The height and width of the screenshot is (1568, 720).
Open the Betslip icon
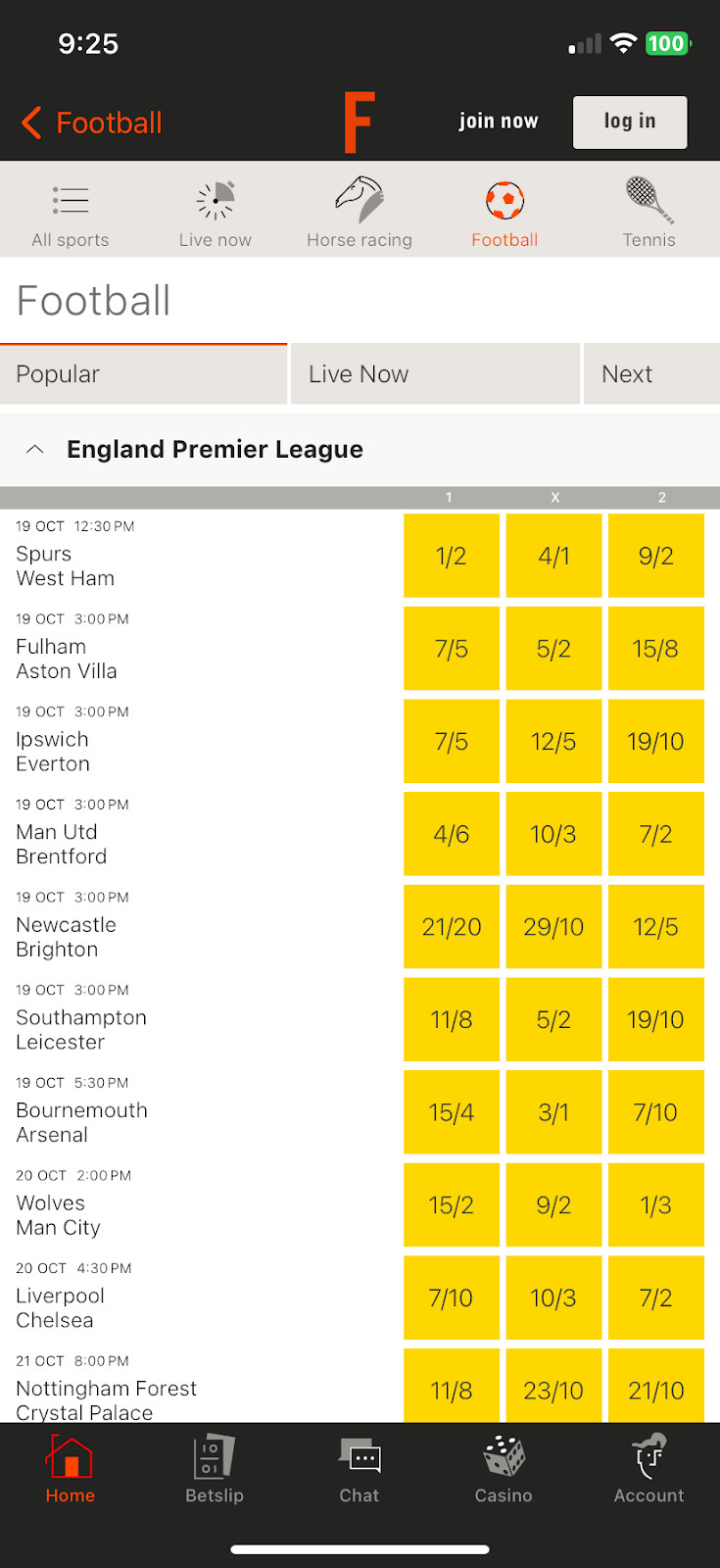point(215,1456)
